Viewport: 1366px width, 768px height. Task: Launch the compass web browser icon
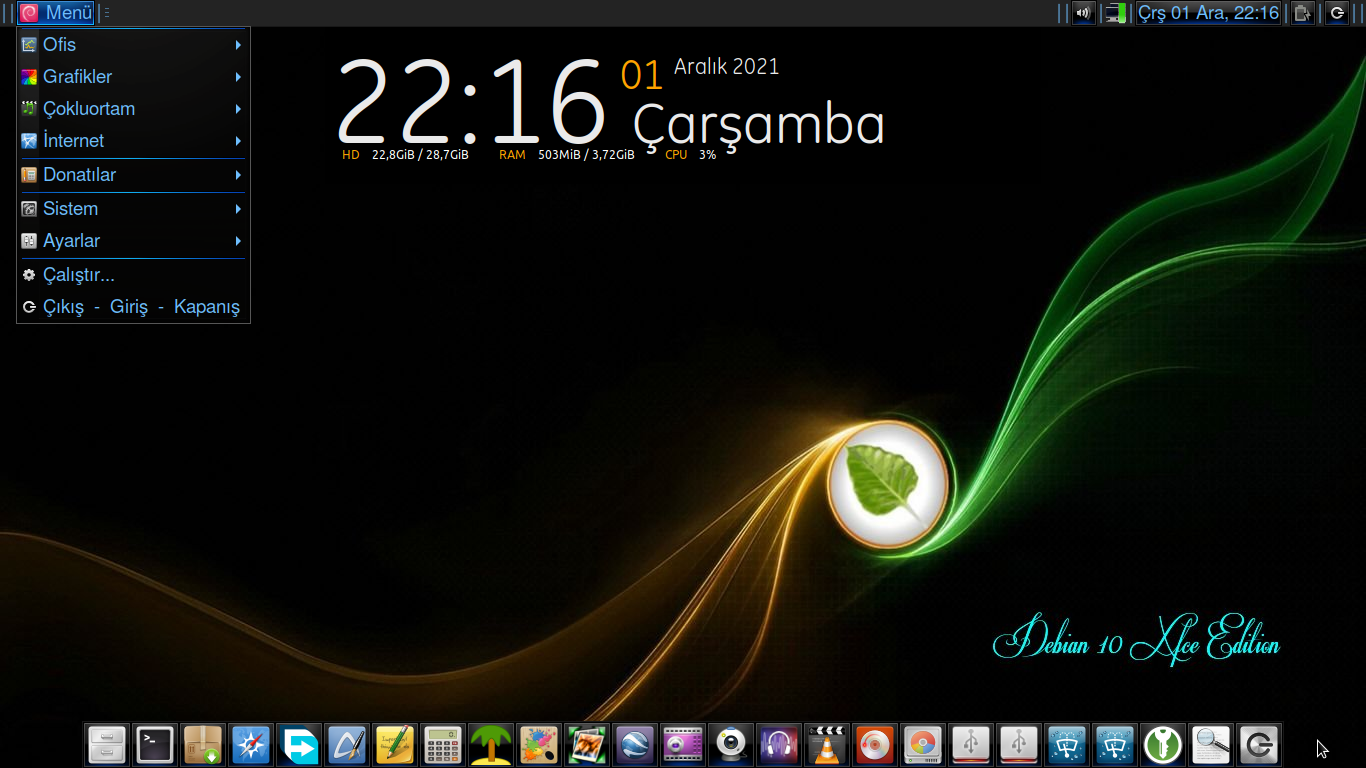(251, 745)
